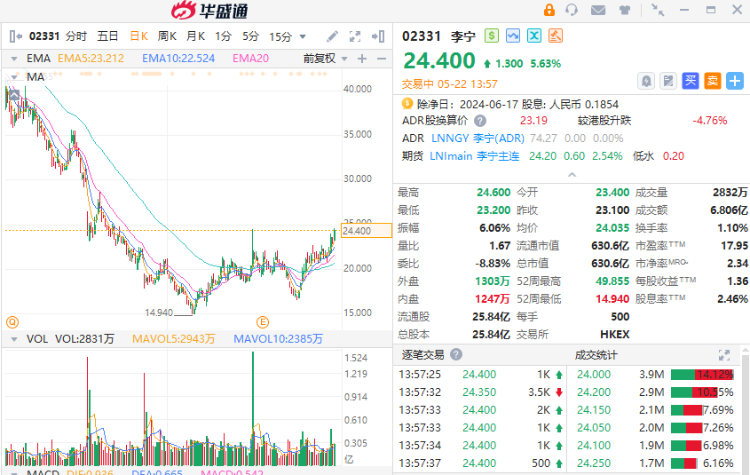Image resolution: width=750 pixels, height=475 pixels.
Task: Click the 02331 stock code in chart toolbar
Action: coord(44,36)
